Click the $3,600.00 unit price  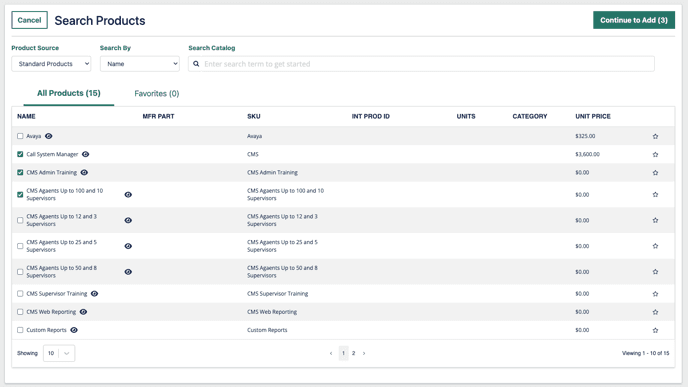click(588, 154)
